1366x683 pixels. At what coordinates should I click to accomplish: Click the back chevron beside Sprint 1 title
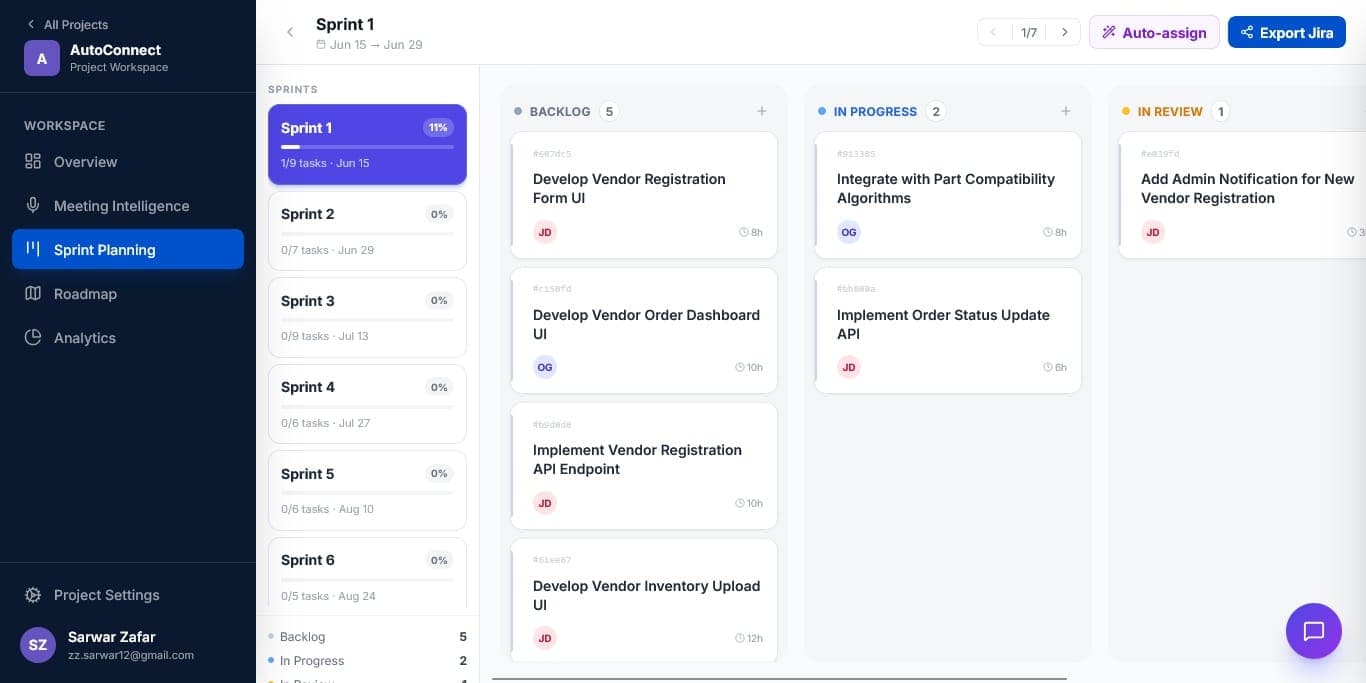(x=290, y=32)
